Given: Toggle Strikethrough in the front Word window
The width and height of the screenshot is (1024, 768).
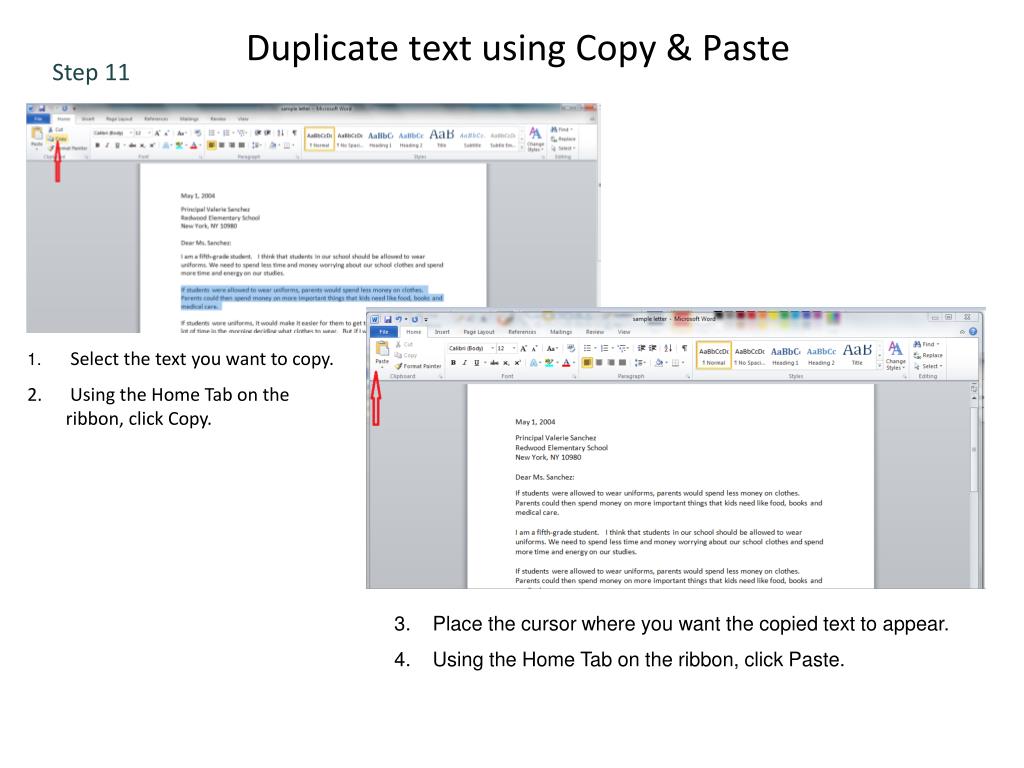Looking at the screenshot, I should pos(494,362).
